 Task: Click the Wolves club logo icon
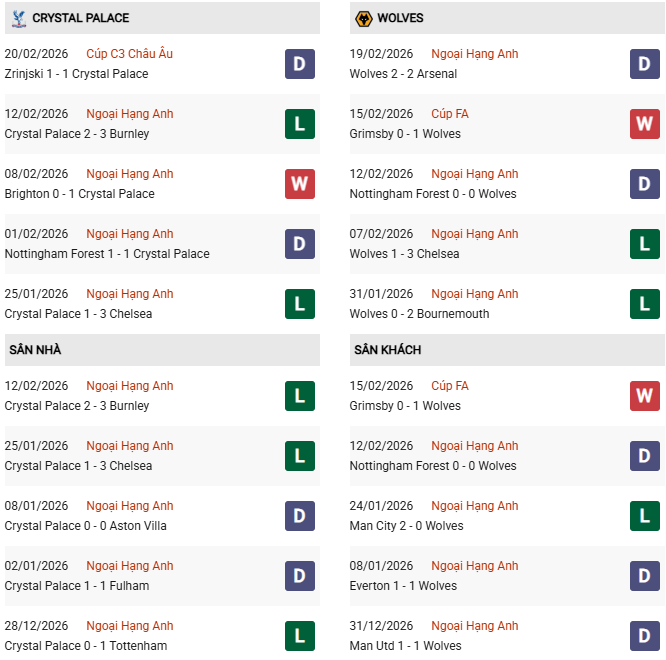coord(363,18)
